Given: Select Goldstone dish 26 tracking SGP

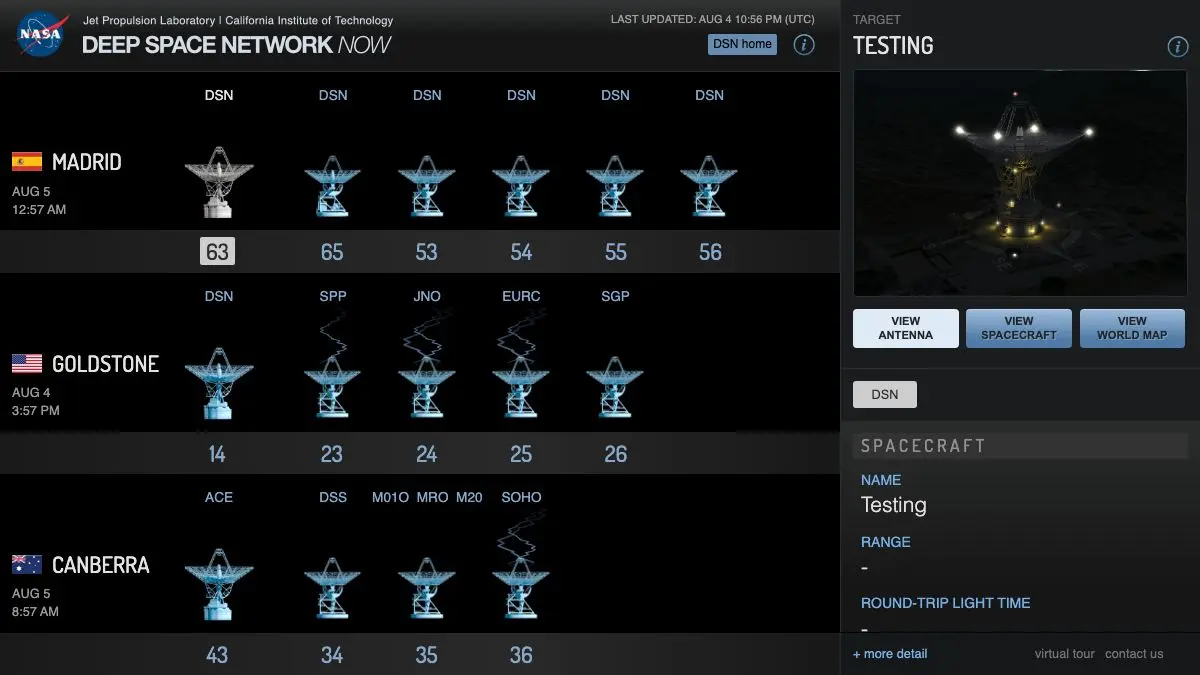Looking at the screenshot, I should click(615, 386).
